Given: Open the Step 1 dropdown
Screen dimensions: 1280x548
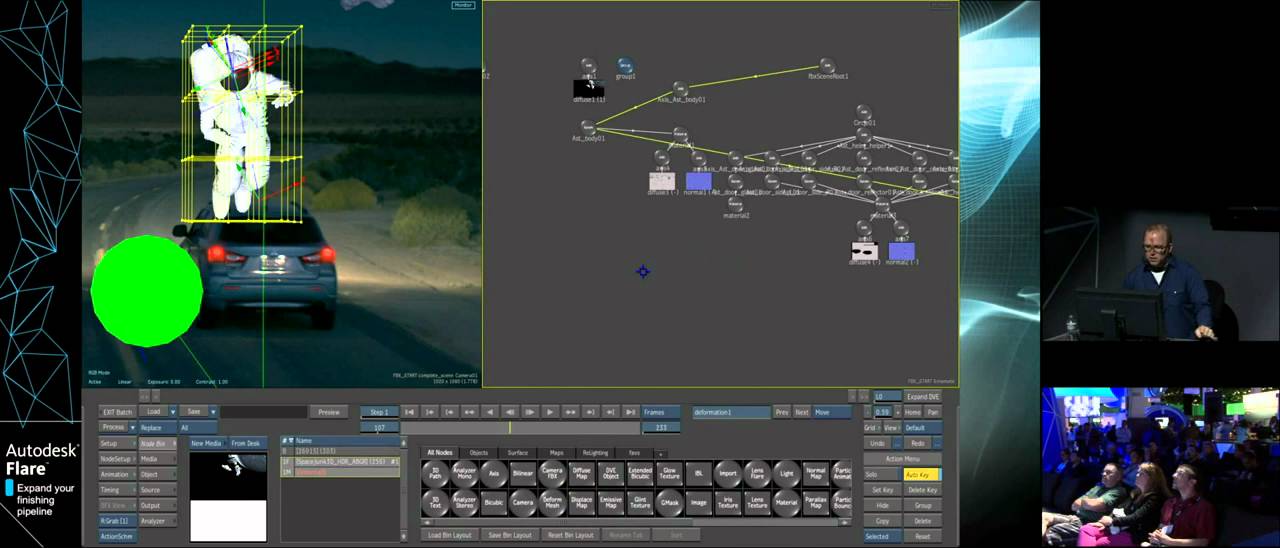Looking at the screenshot, I should point(379,412).
